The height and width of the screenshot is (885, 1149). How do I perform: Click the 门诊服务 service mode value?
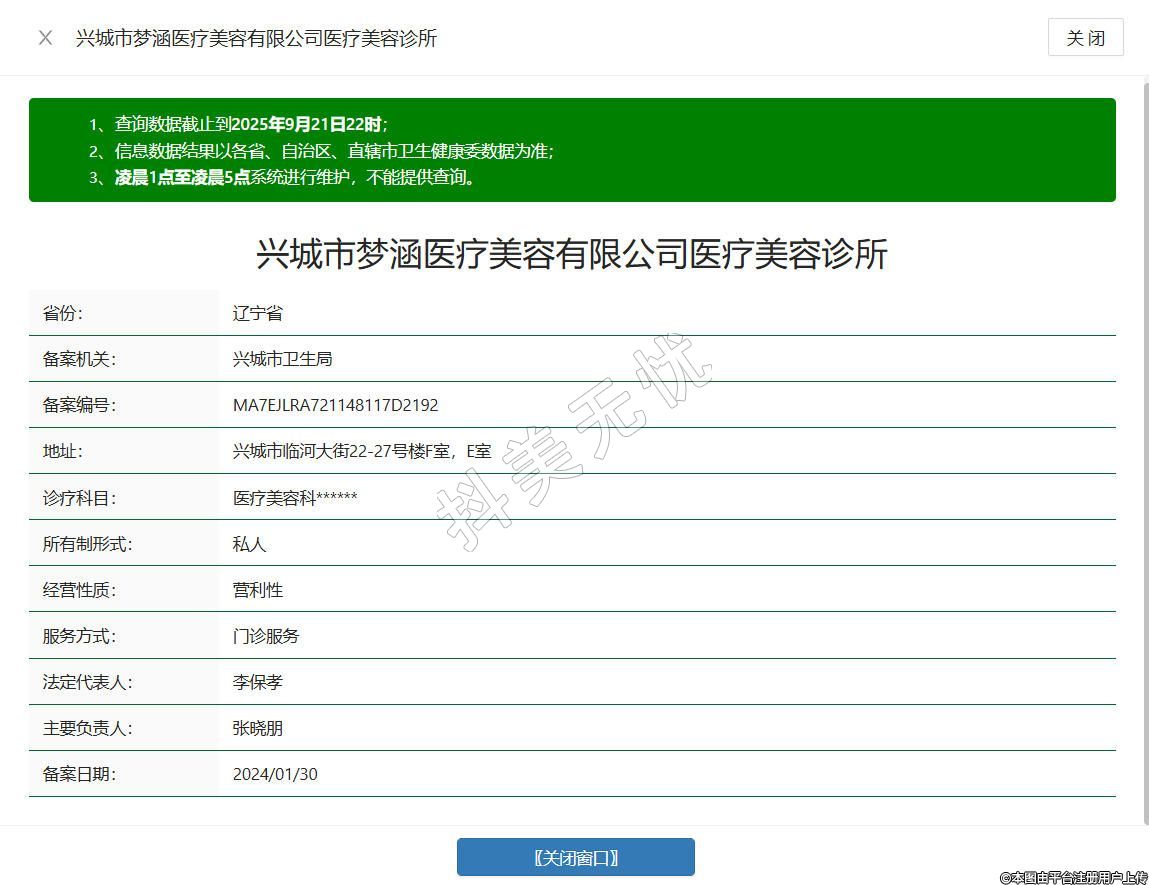[x=266, y=636]
